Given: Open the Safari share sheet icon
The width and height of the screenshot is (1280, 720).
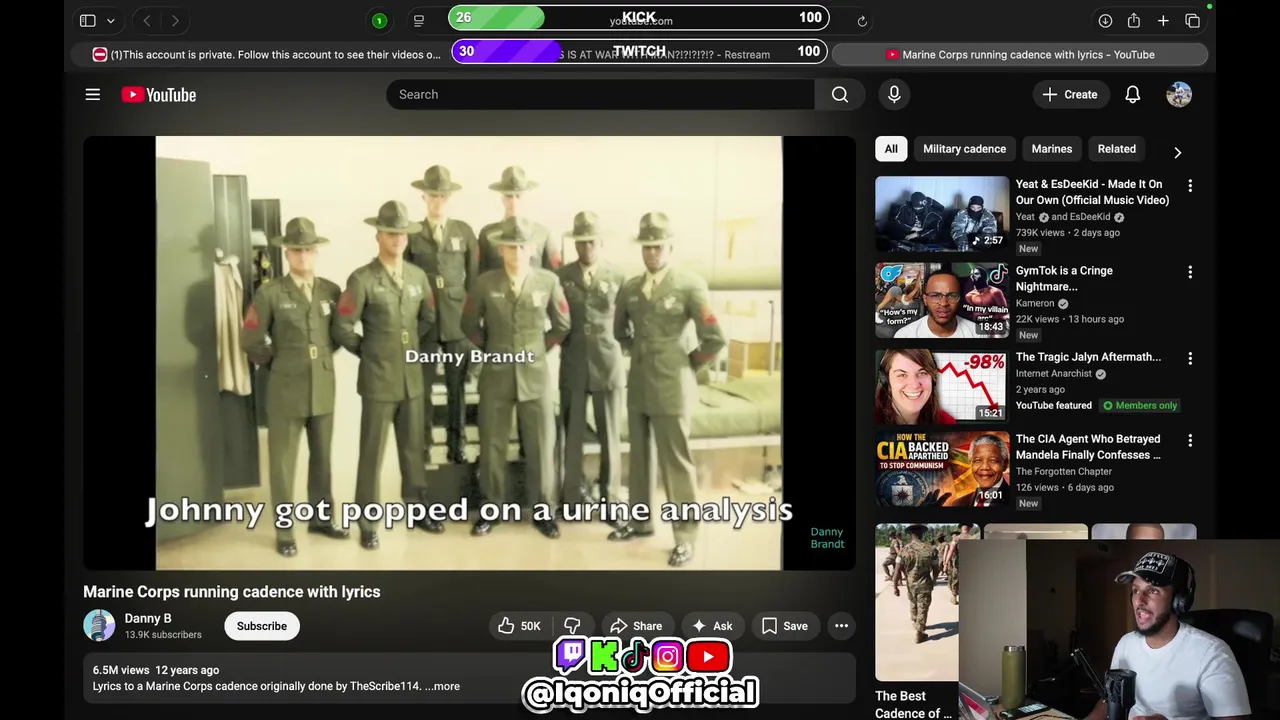Looking at the screenshot, I should click(1134, 20).
